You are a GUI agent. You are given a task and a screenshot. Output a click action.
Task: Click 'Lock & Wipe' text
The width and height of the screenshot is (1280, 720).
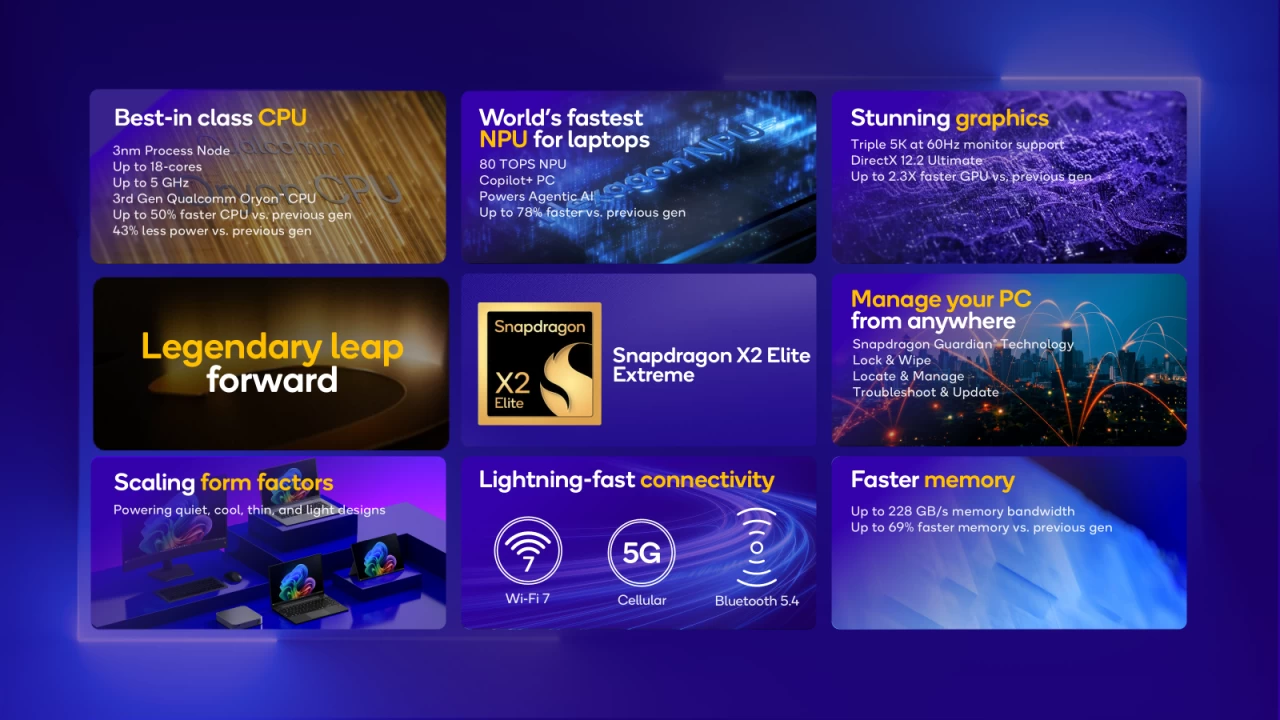pyautogui.click(x=892, y=360)
